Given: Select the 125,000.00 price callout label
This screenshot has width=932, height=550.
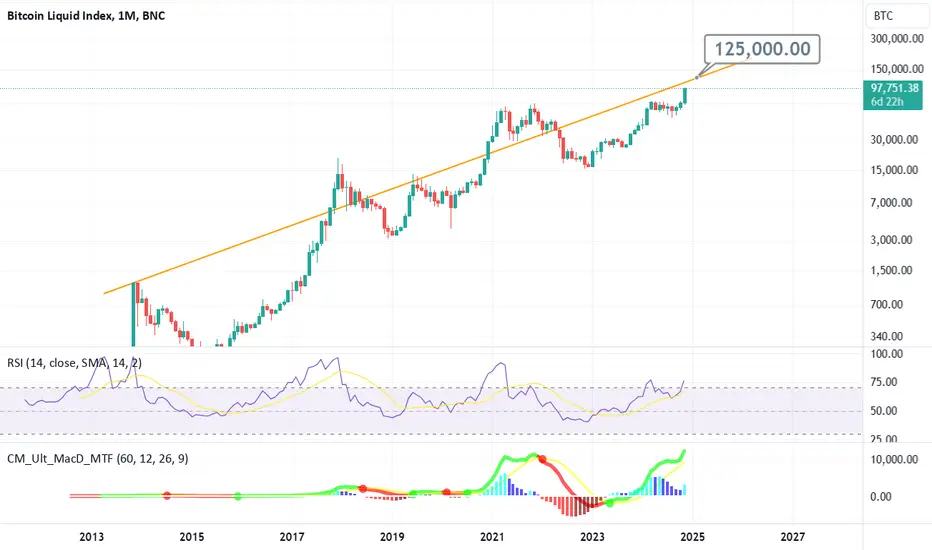Looking at the screenshot, I should 762,49.
